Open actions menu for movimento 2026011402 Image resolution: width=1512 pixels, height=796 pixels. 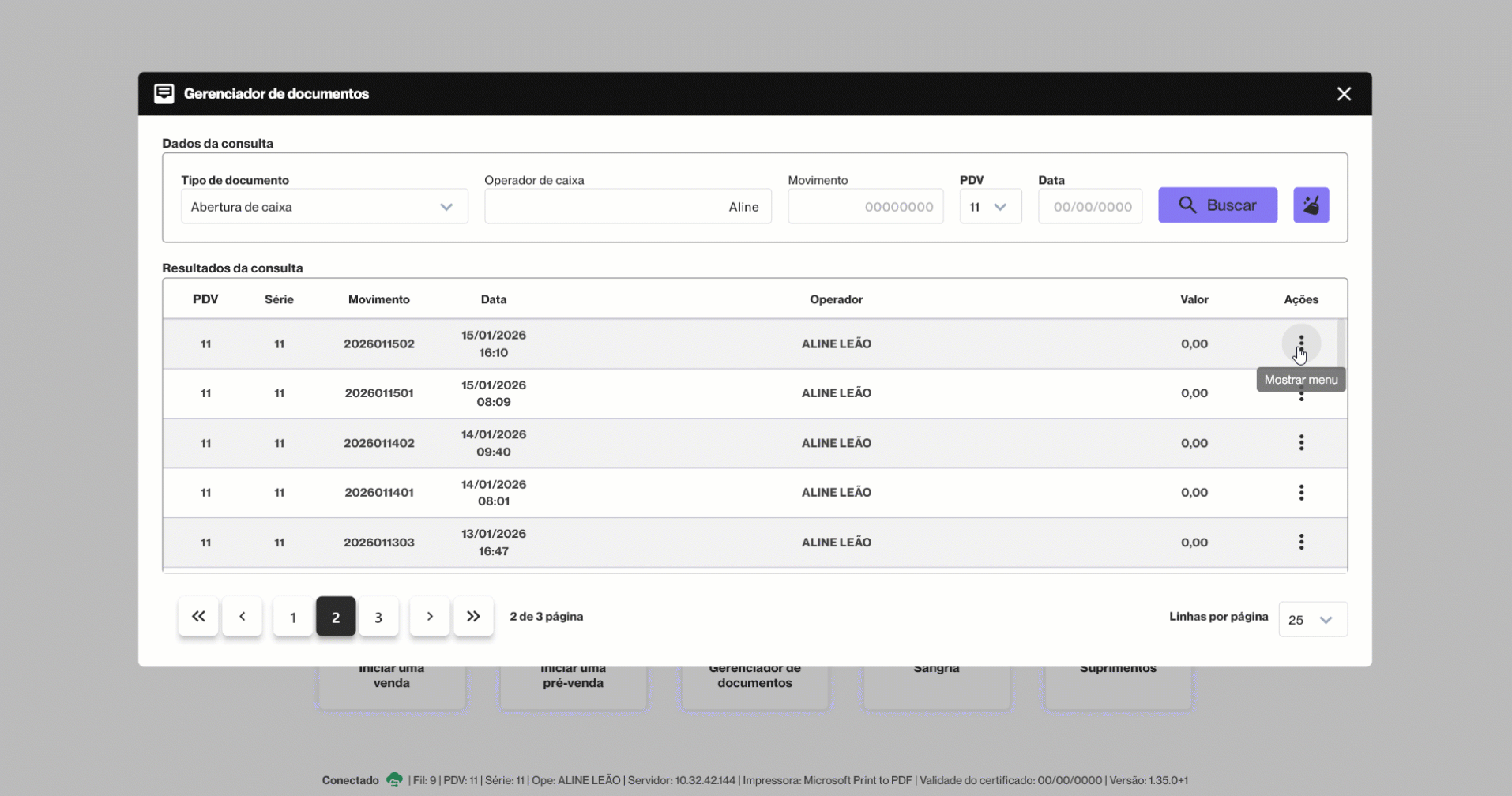pos(1300,443)
